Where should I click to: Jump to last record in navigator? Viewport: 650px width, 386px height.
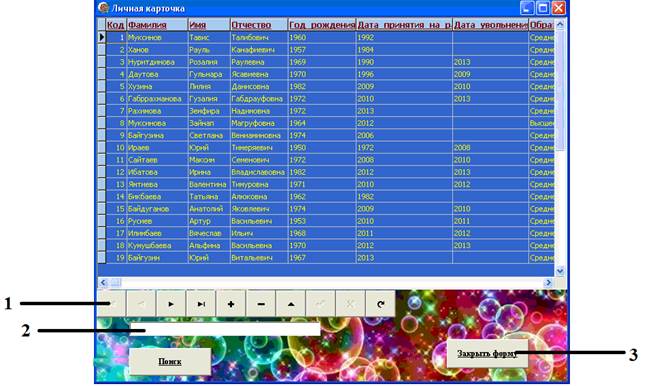[201, 304]
